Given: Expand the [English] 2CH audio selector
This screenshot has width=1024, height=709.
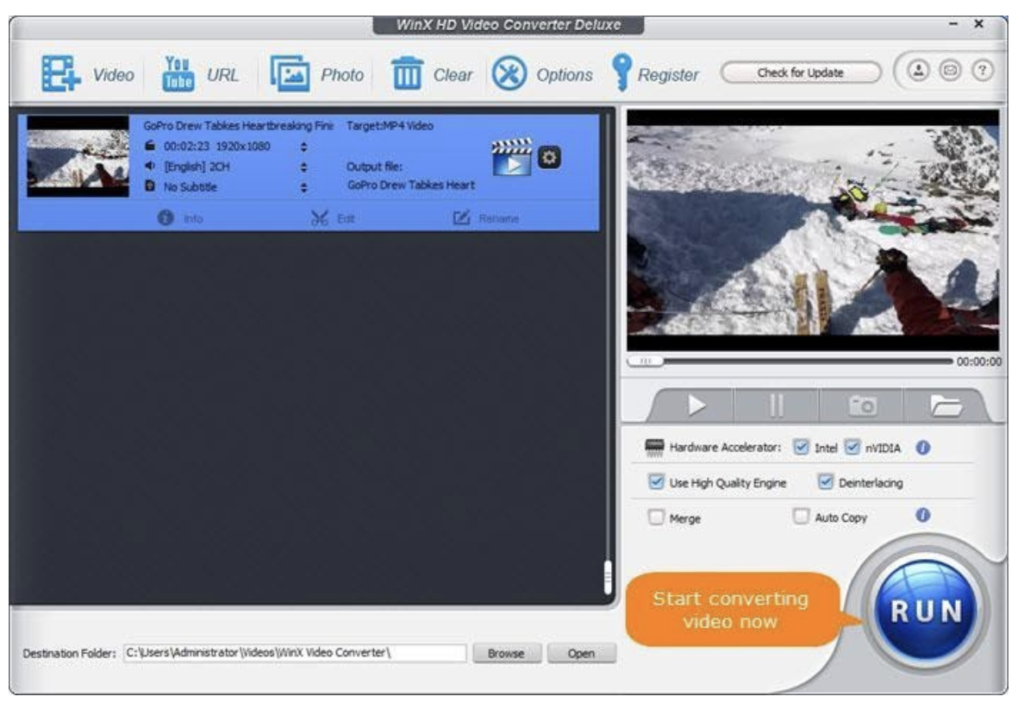Looking at the screenshot, I should point(304,167).
